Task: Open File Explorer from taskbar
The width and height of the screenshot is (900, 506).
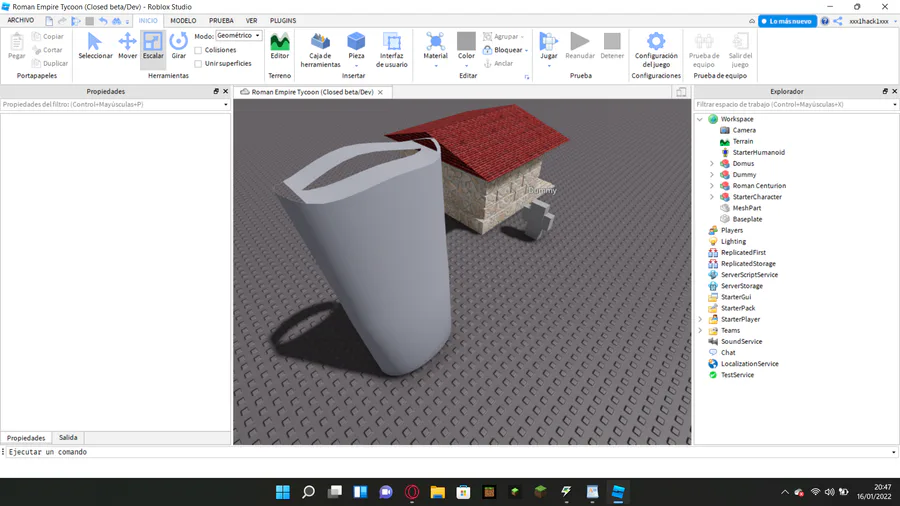Action: (x=437, y=492)
